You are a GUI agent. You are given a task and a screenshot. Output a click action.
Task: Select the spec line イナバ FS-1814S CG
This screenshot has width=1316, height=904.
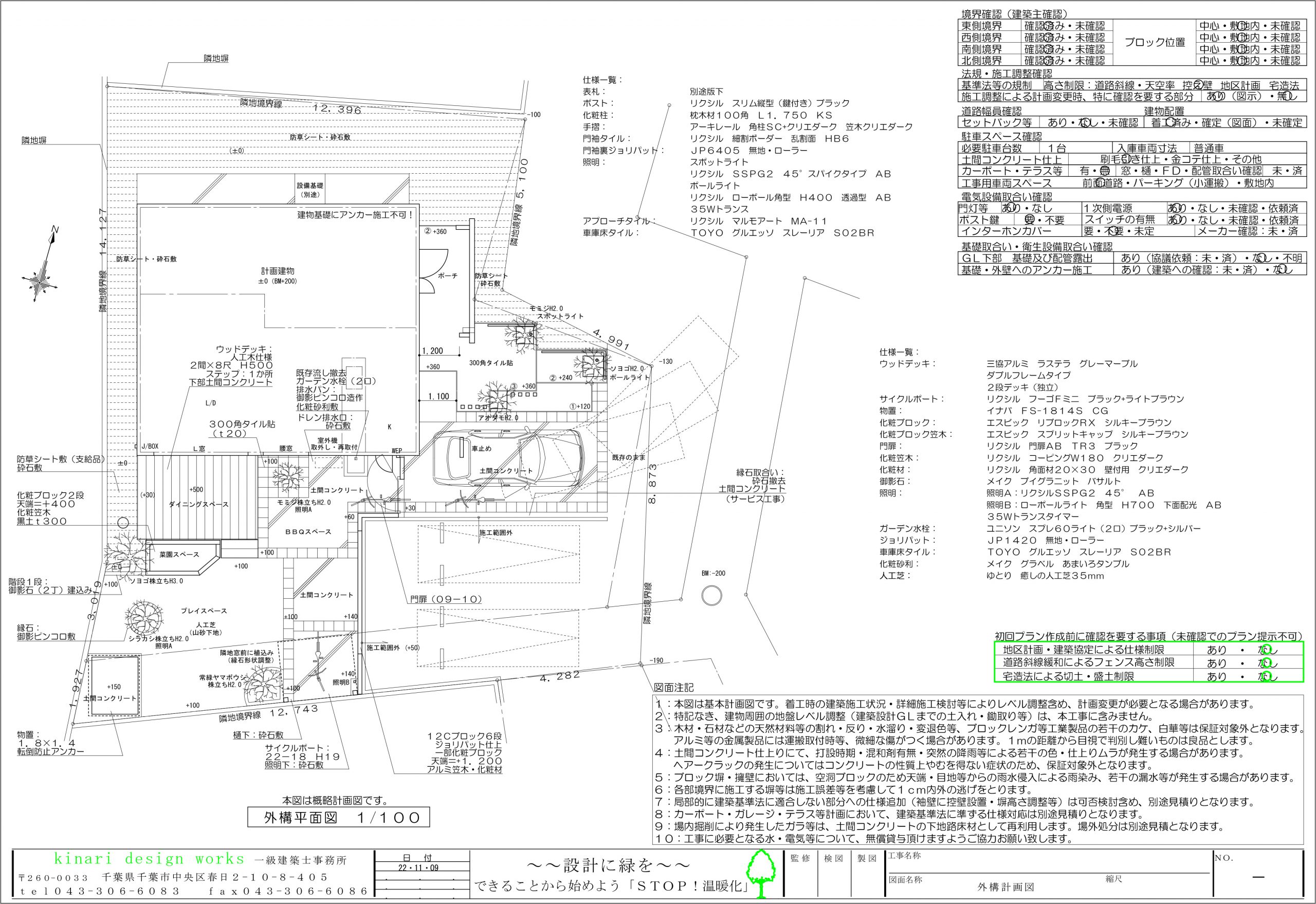[1048, 411]
